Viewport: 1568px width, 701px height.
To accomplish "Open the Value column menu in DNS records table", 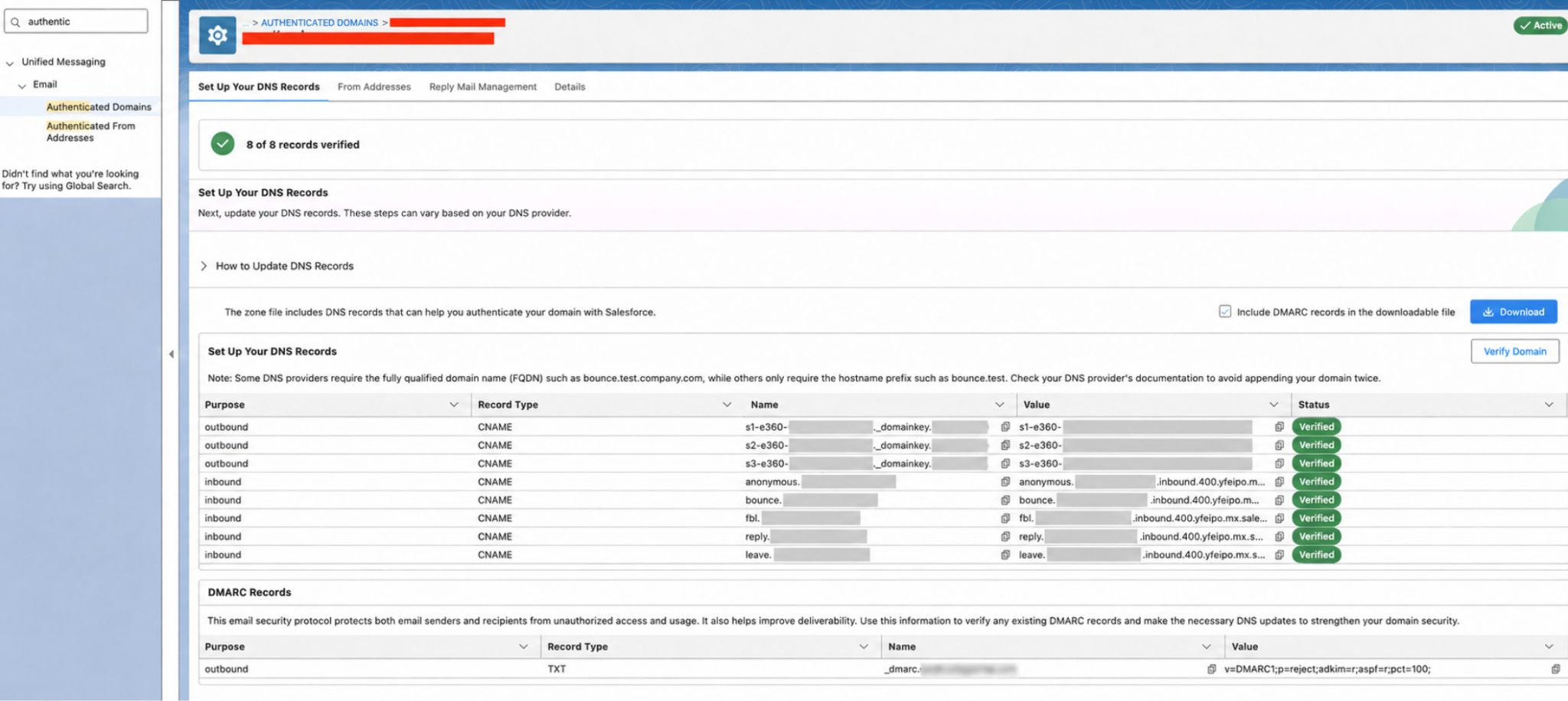I will click(x=1273, y=405).
